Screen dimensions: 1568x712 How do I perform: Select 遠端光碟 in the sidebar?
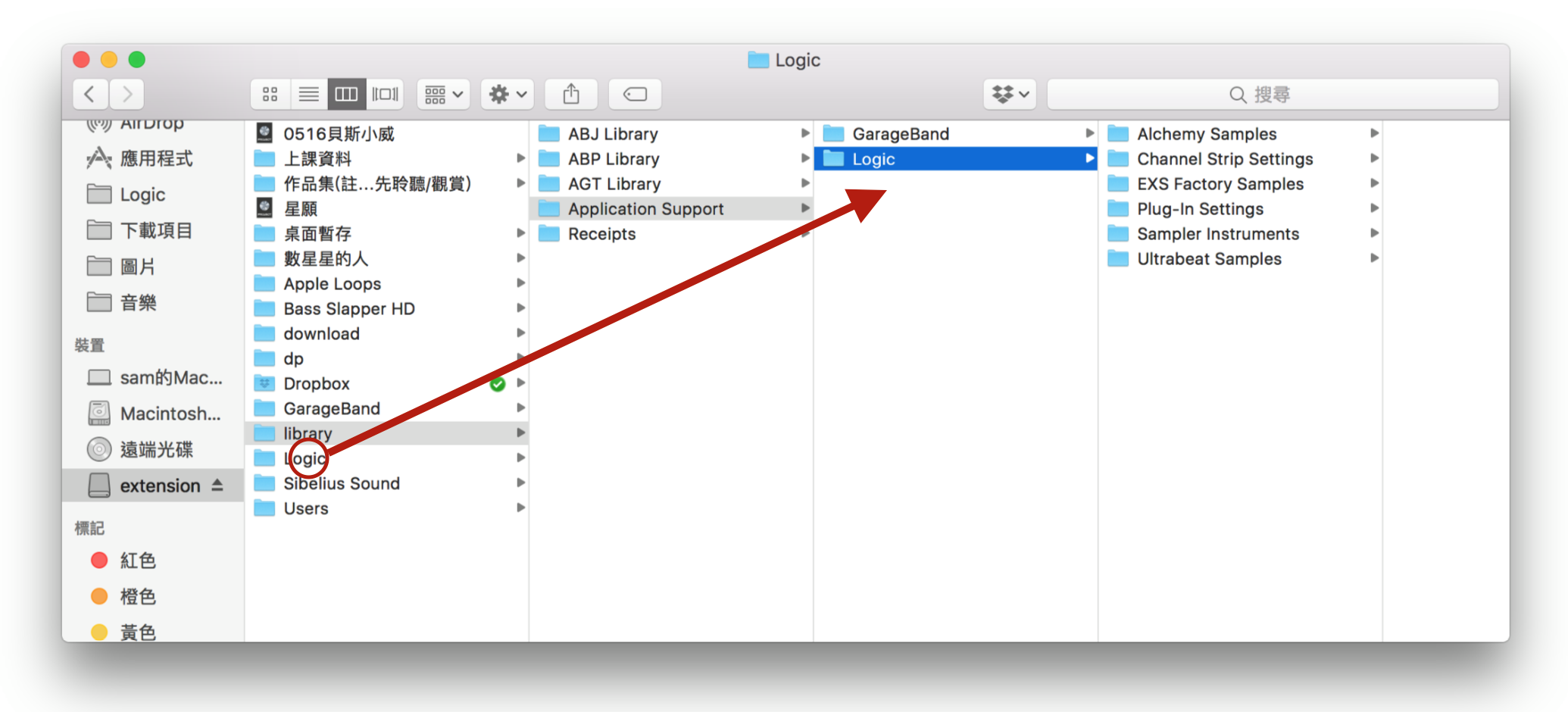[155, 449]
